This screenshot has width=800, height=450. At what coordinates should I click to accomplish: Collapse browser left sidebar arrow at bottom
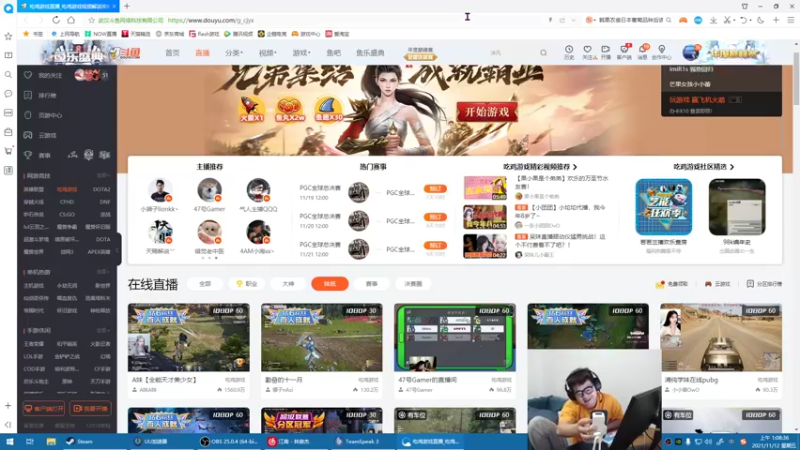click(8, 424)
